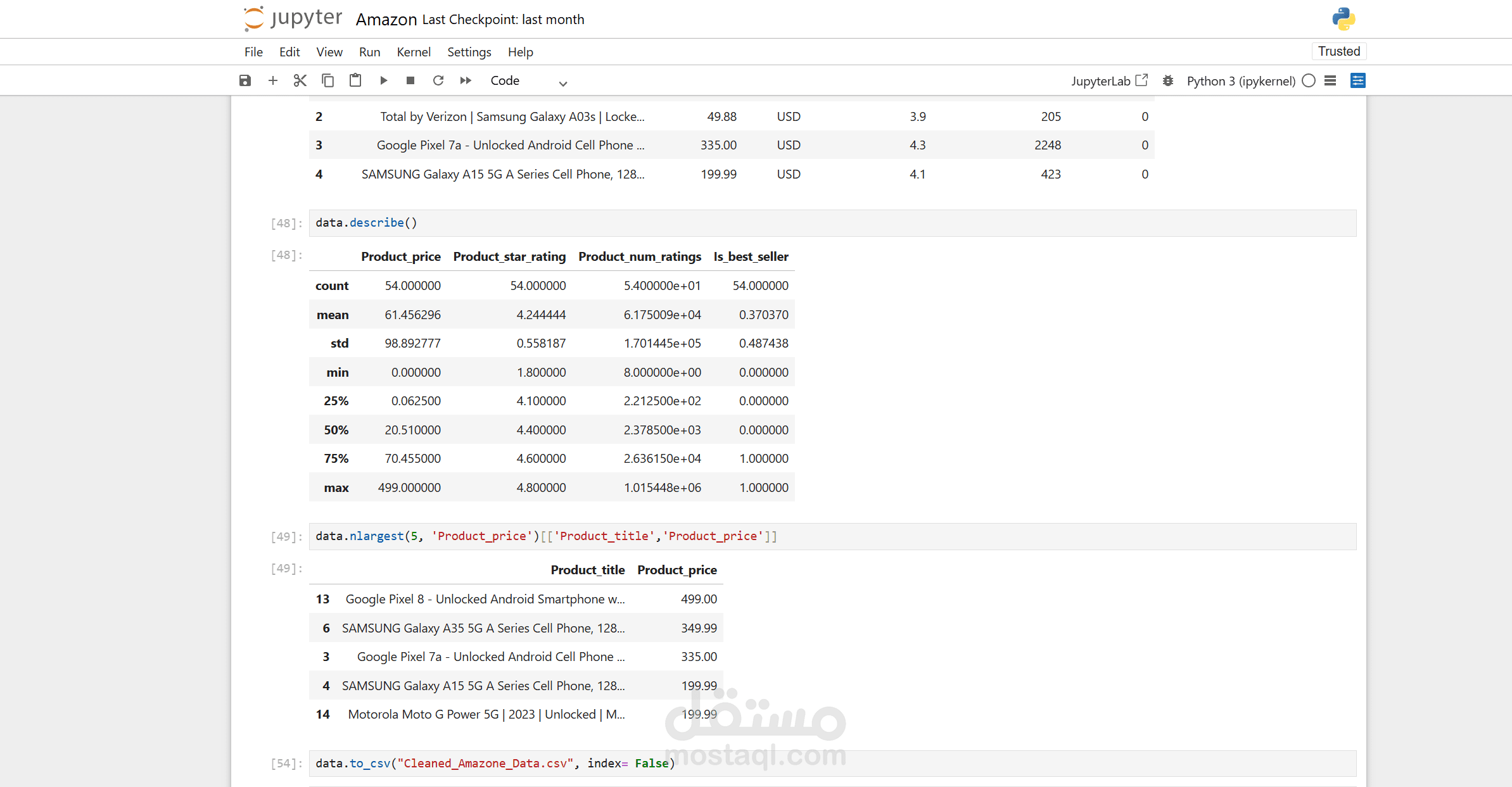Screen dimensions: 1512x787
Task: Click max ratings value 1.015448e+06
Action: (663, 488)
